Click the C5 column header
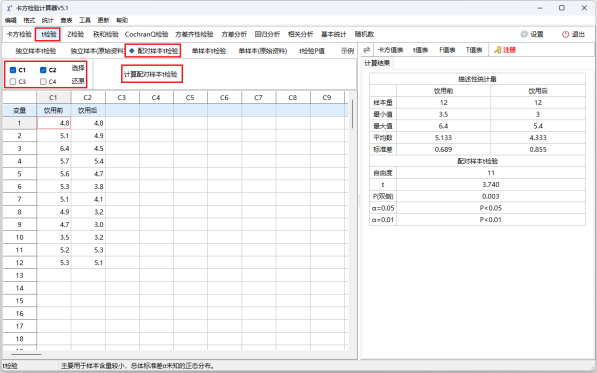The width and height of the screenshot is (597, 373). 190,97
